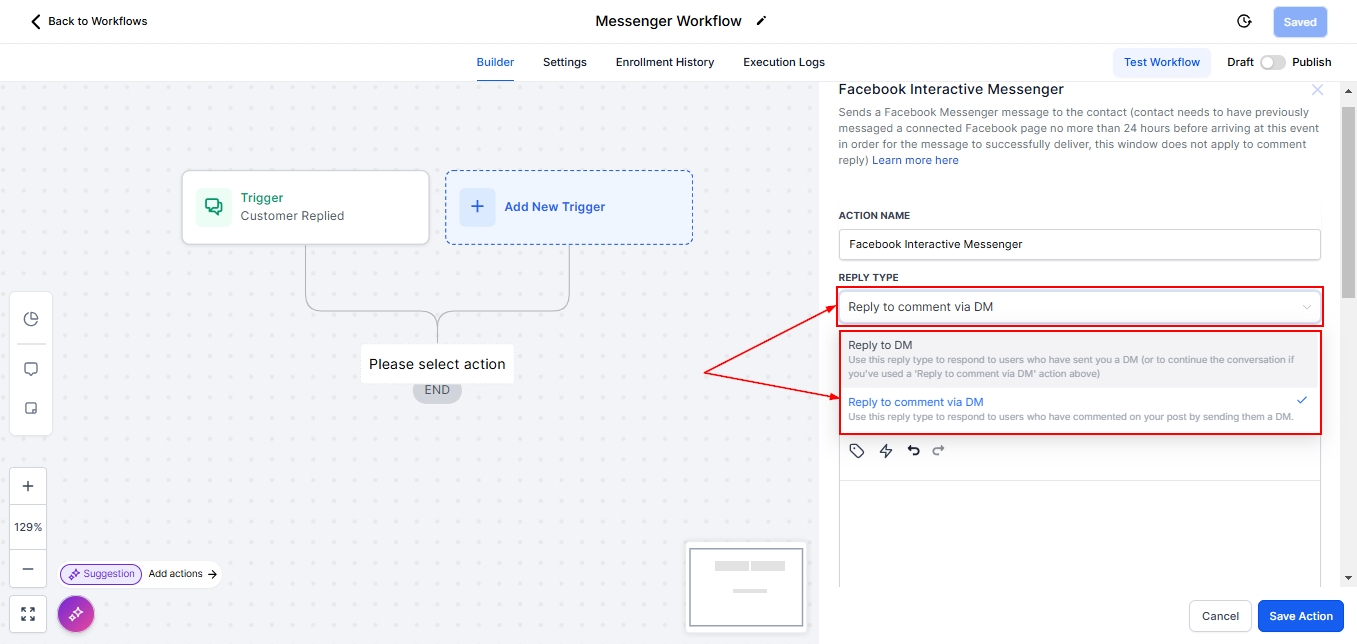The height and width of the screenshot is (644, 1357).
Task: Expand the Reply Type dropdown
Action: [x=1079, y=307]
